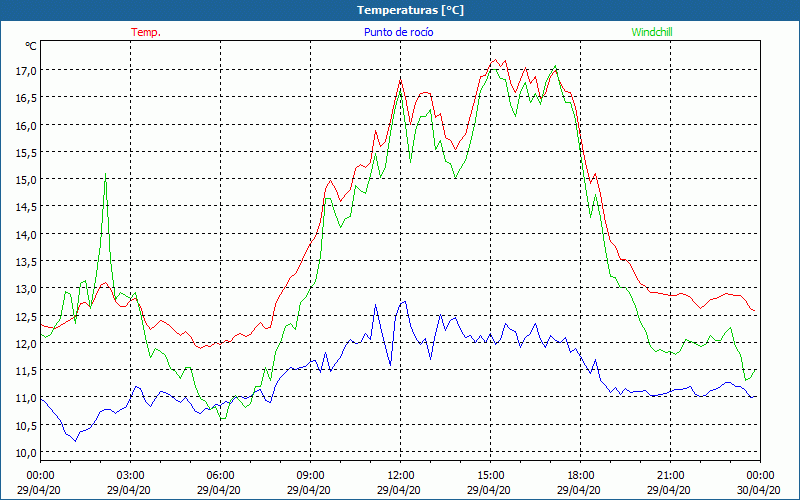Click the 06:00 time axis label
Viewport: 800px width, 500px height.
point(220,476)
